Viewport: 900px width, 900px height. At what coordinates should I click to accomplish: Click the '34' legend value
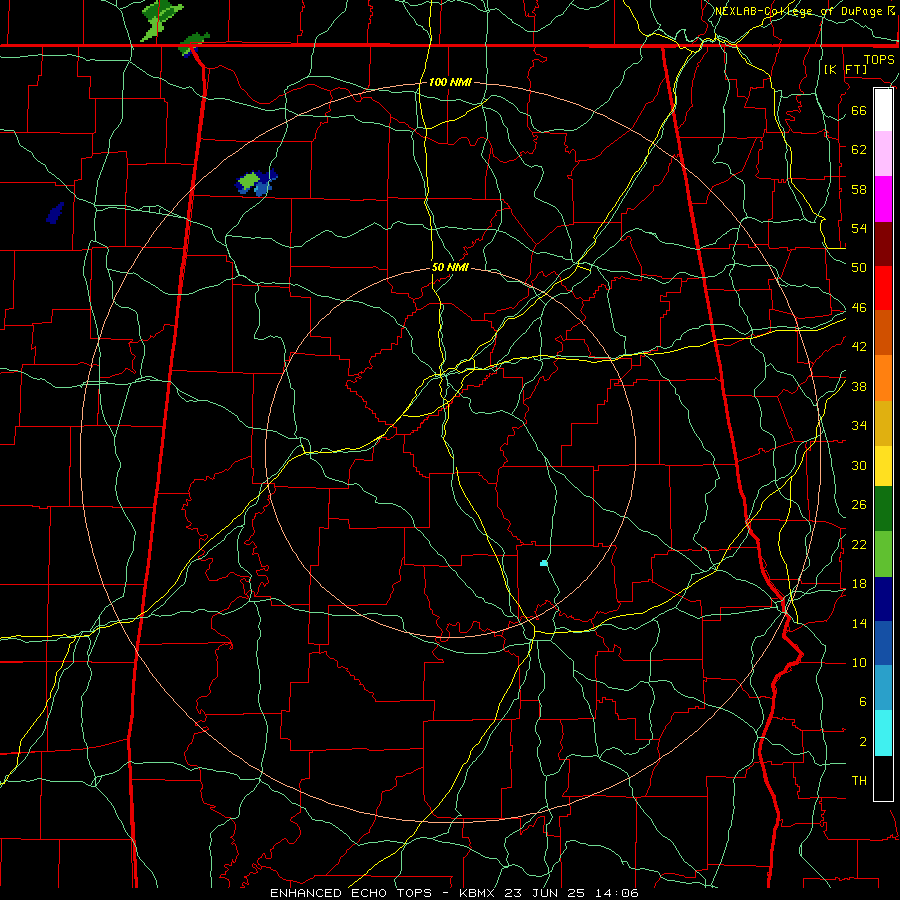859,425
